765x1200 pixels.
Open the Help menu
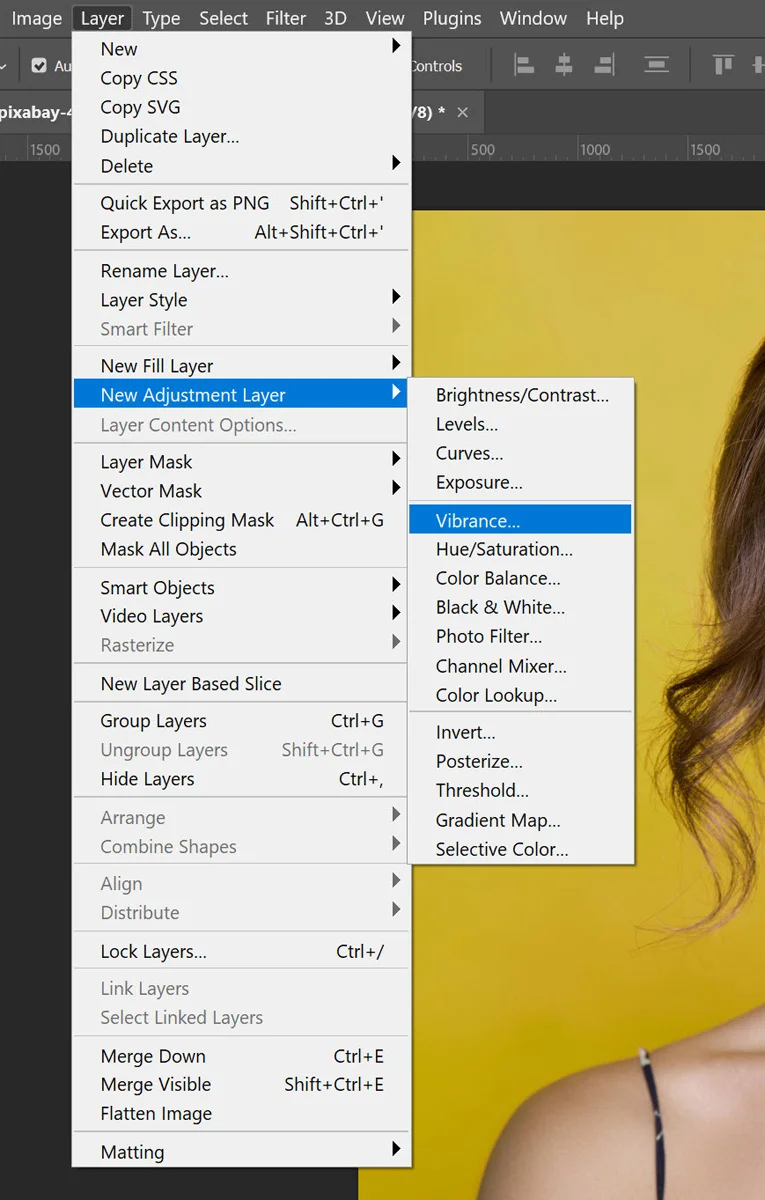tap(605, 18)
